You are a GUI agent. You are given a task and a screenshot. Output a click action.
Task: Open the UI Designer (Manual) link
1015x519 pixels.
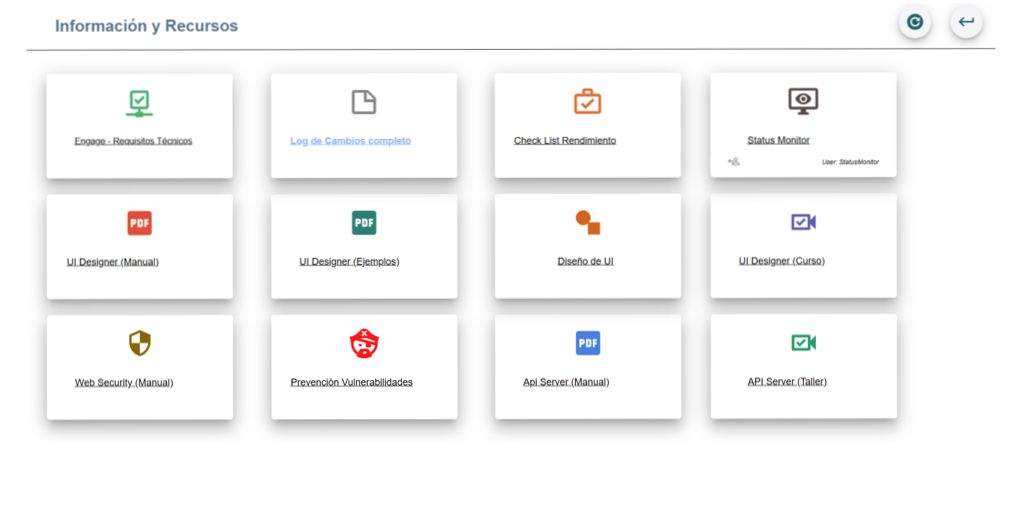tap(113, 262)
